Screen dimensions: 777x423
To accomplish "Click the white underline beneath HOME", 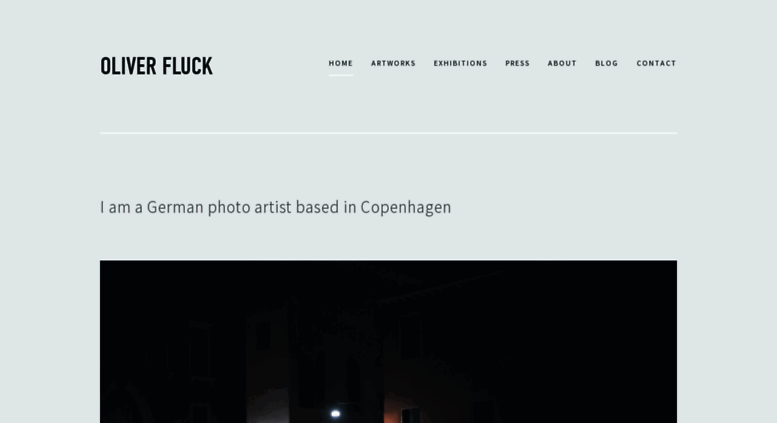I will [x=341, y=75].
